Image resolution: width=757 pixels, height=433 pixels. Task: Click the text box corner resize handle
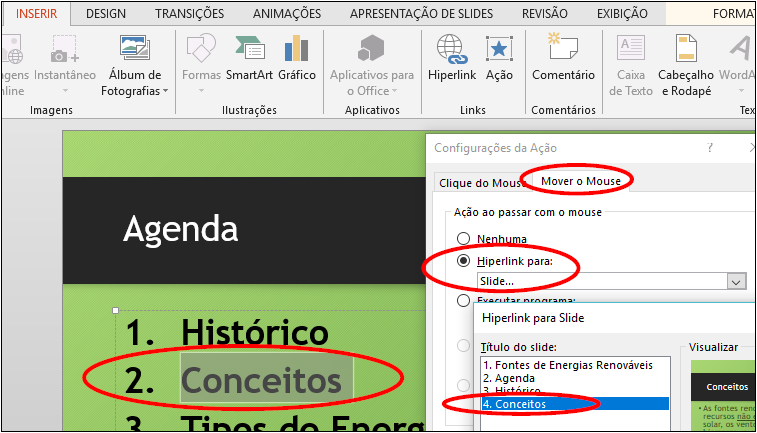click(x=115, y=310)
